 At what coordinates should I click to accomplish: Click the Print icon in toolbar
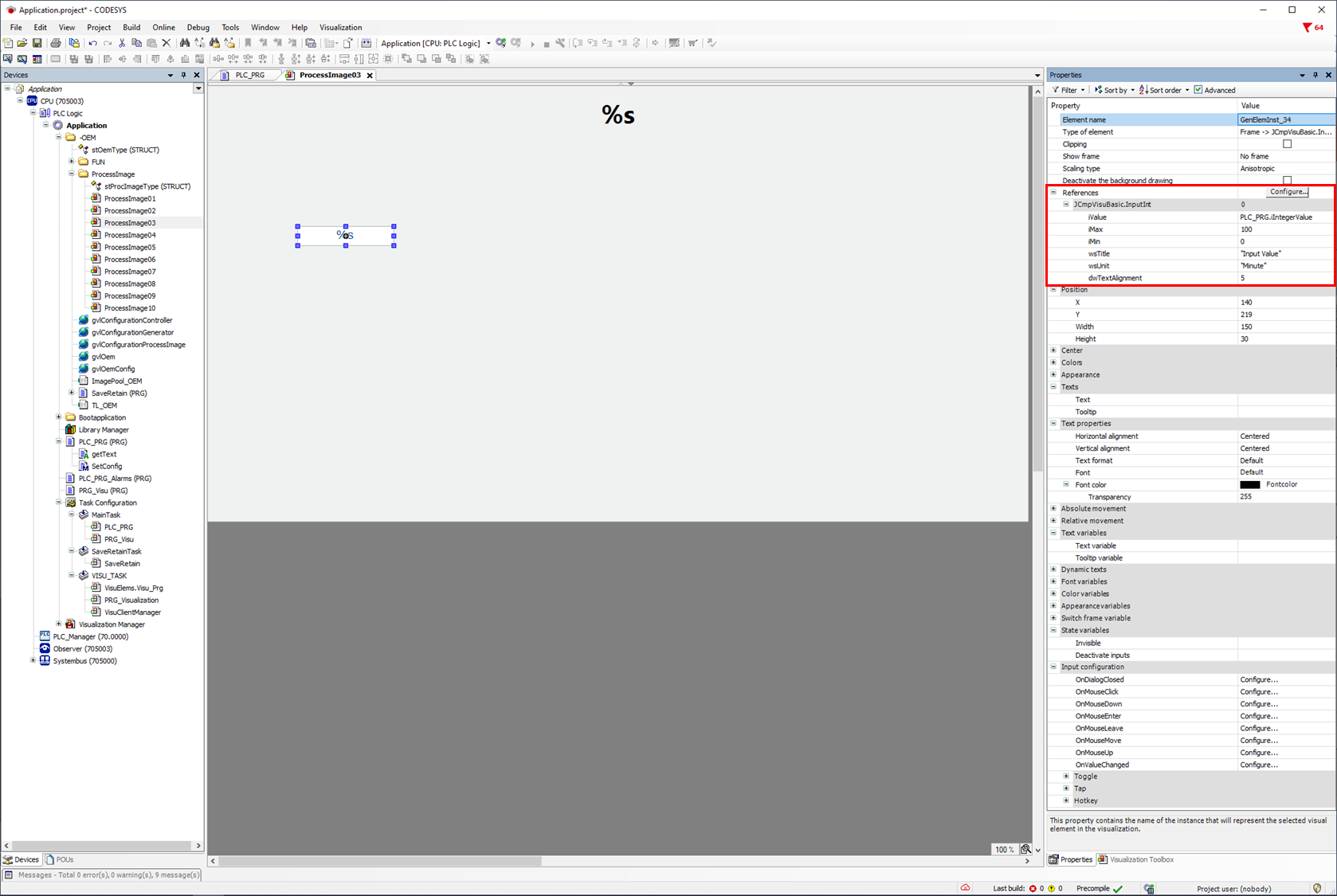coord(56,43)
